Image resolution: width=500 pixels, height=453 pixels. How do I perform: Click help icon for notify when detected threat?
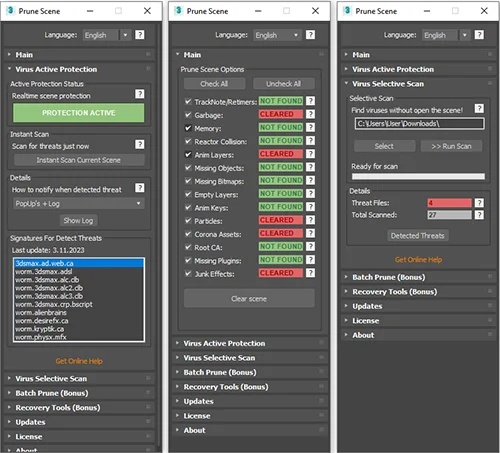click(x=140, y=188)
